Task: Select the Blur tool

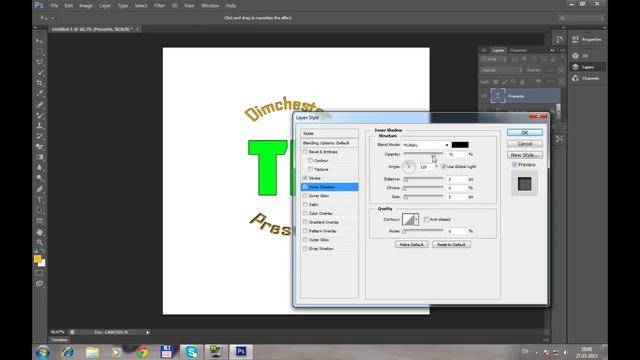Action: click(x=40, y=168)
